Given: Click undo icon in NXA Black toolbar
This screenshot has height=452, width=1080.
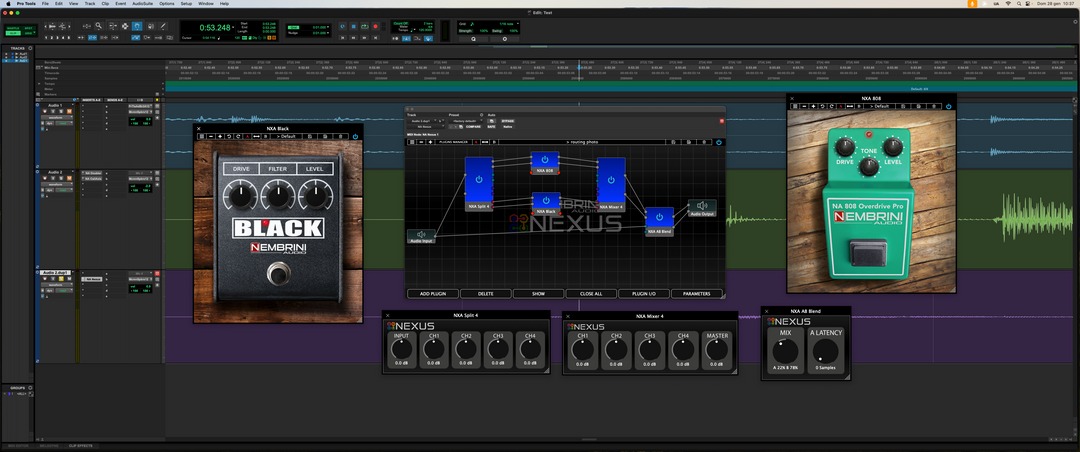Looking at the screenshot, I should click(x=229, y=136).
